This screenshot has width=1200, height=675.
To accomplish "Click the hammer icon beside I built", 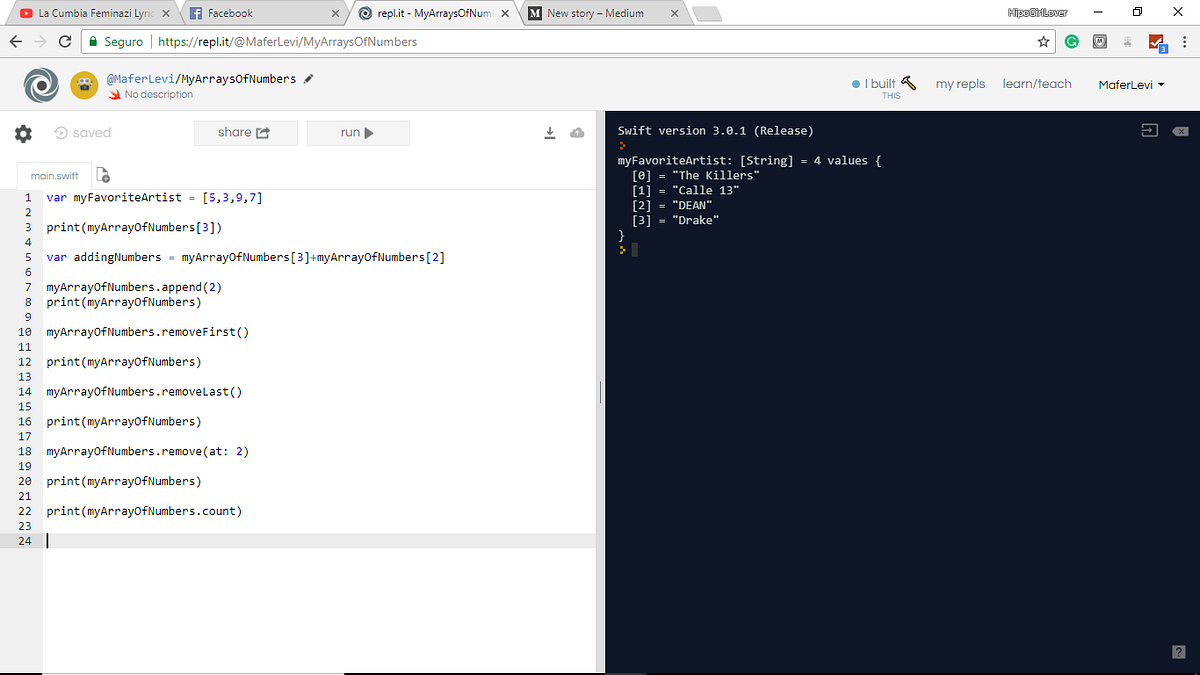I will (908, 82).
